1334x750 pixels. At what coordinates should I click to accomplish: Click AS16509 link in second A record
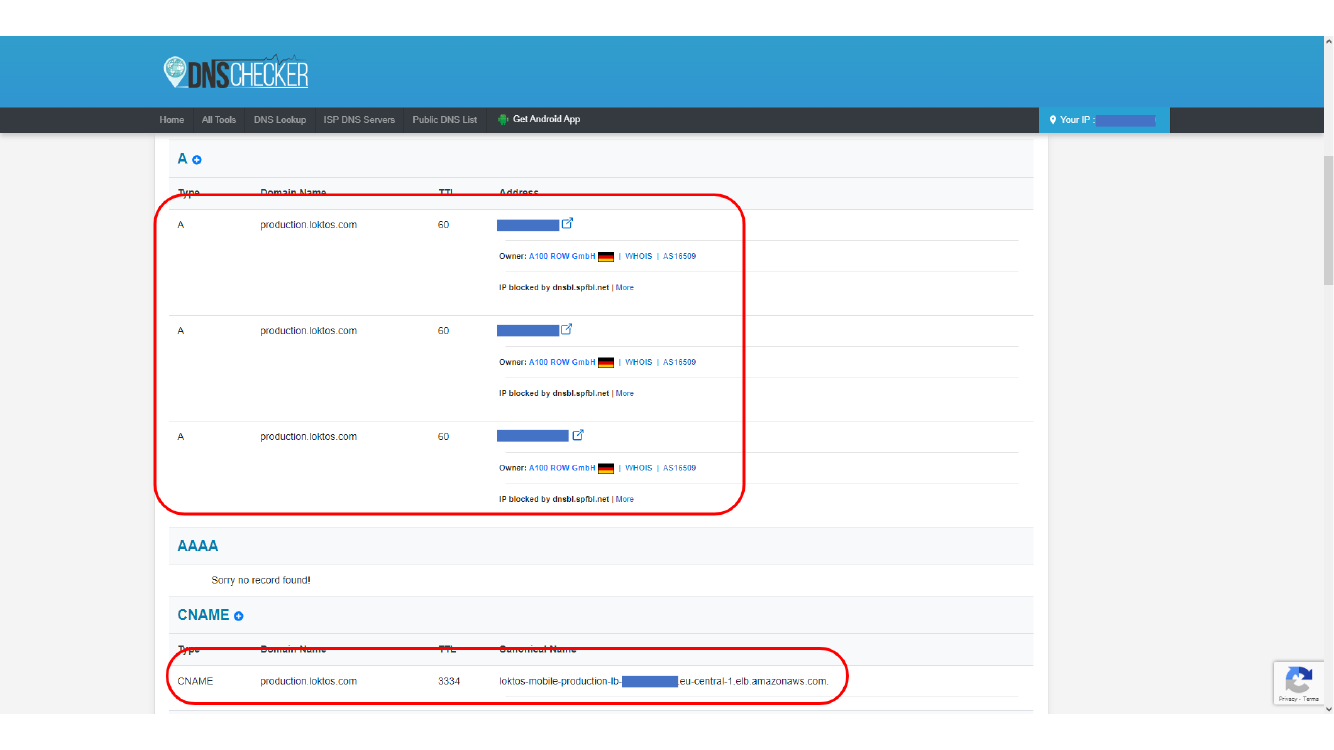point(679,363)
